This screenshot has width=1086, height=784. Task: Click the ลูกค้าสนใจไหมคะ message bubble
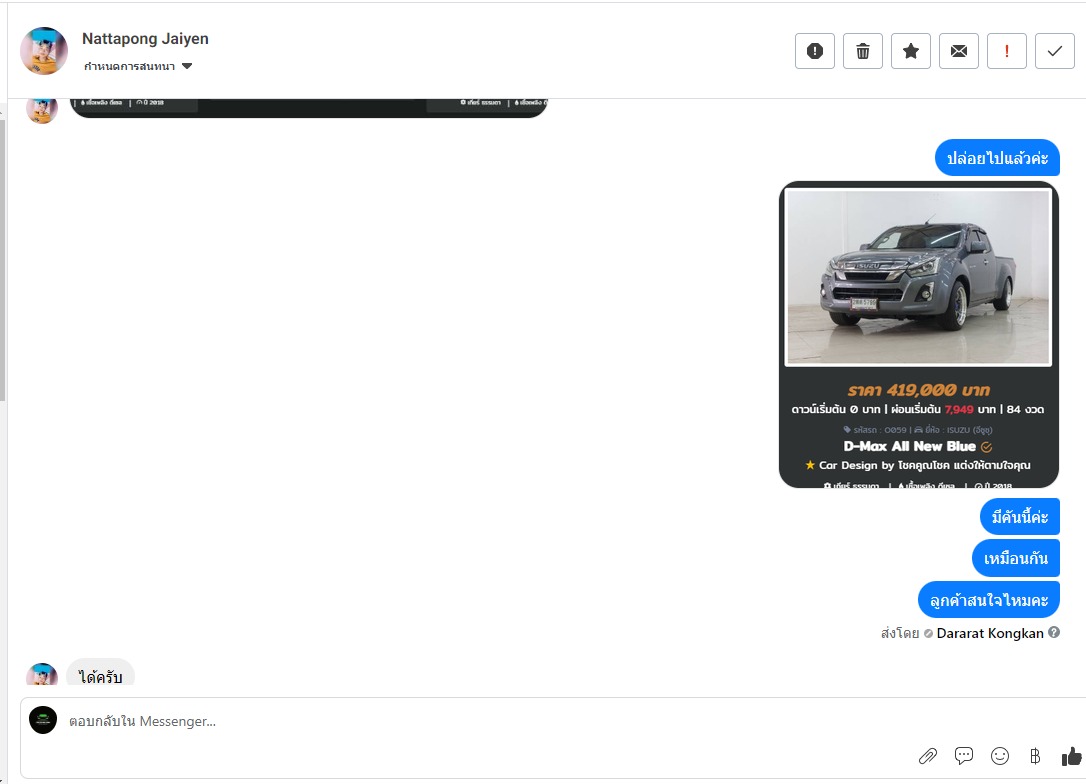[989, 600]
